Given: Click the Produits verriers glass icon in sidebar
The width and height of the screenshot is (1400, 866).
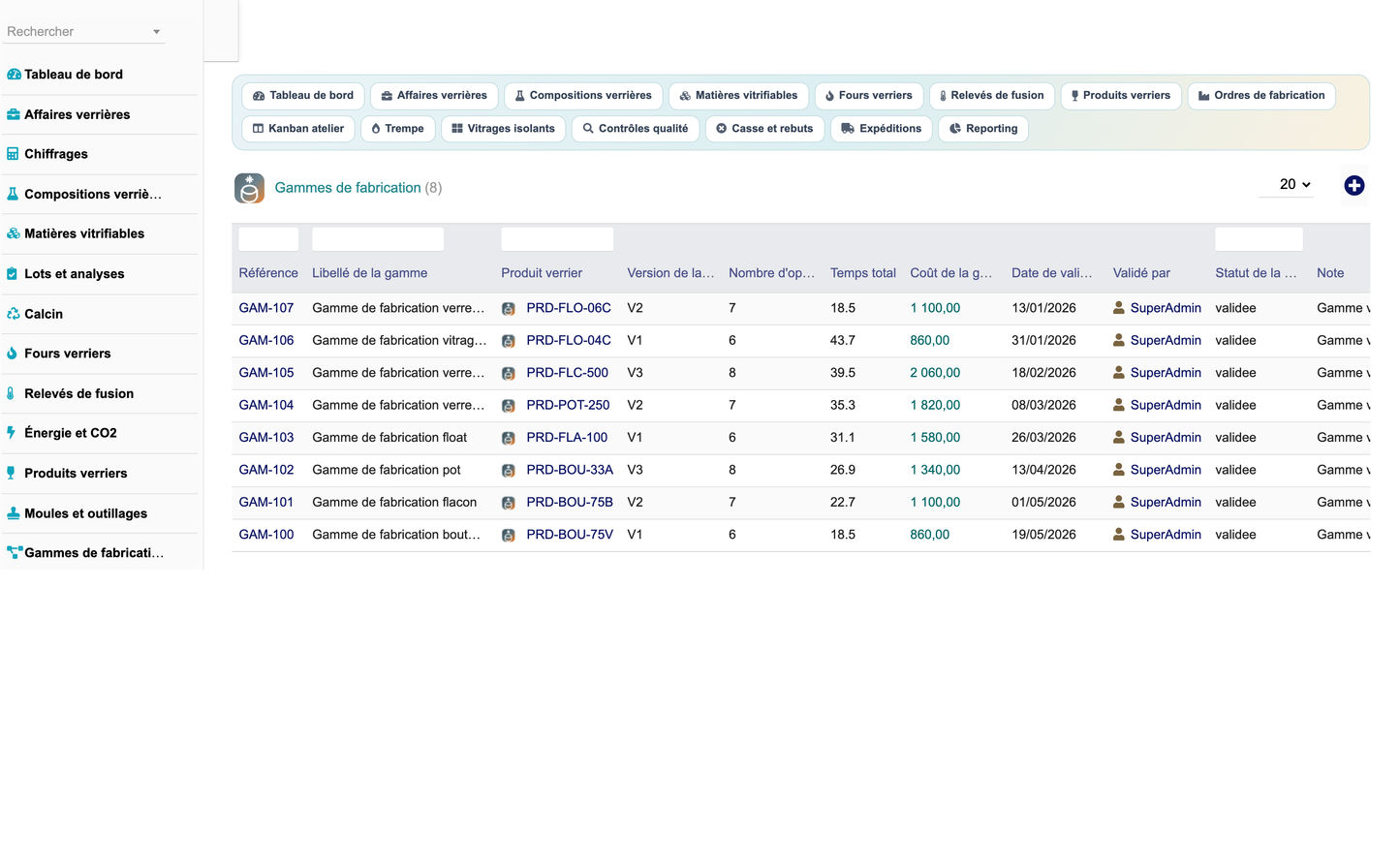Looking at the screenshot, I should tap(12, 473).
